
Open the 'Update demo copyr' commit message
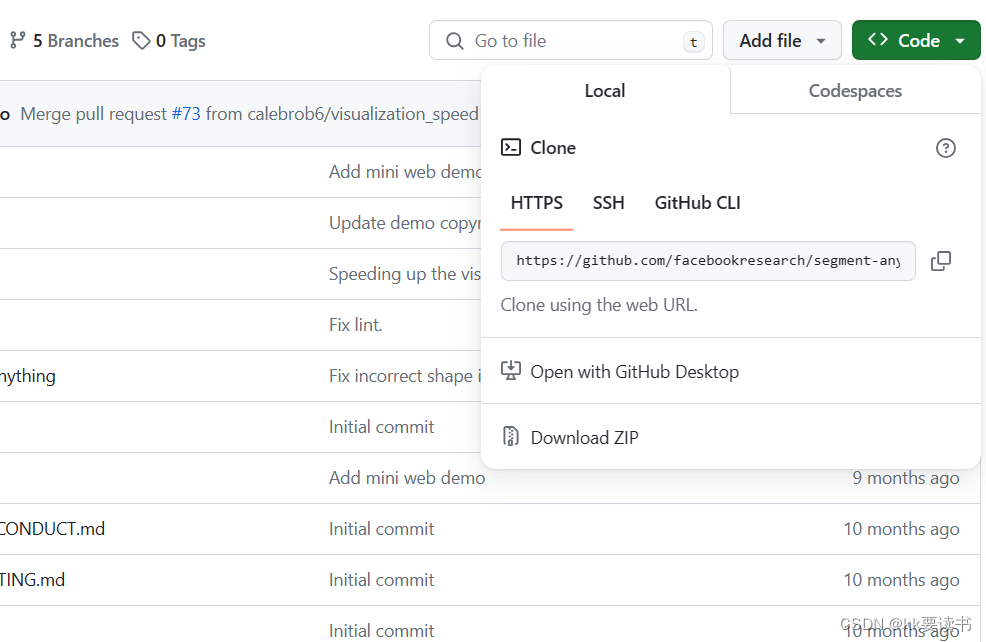coord(405,223)
